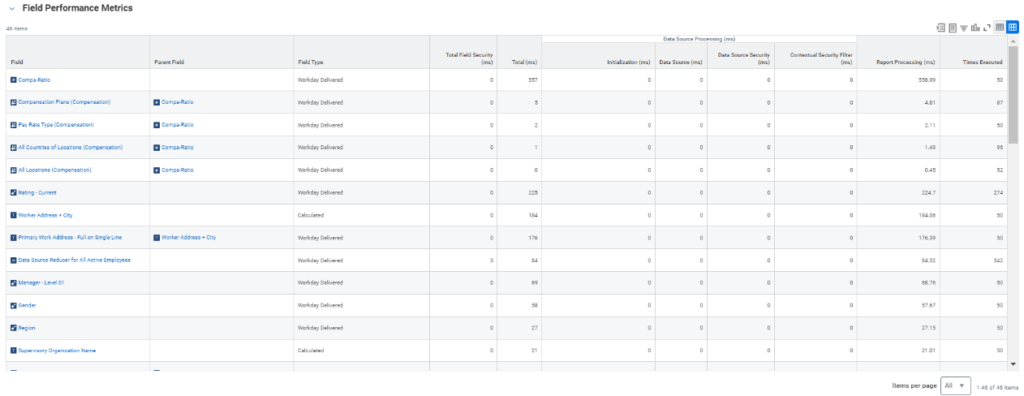The image size is (1024, 396).
Task: Open the column chooser icon in the toolbar
Action: point(953,27)
